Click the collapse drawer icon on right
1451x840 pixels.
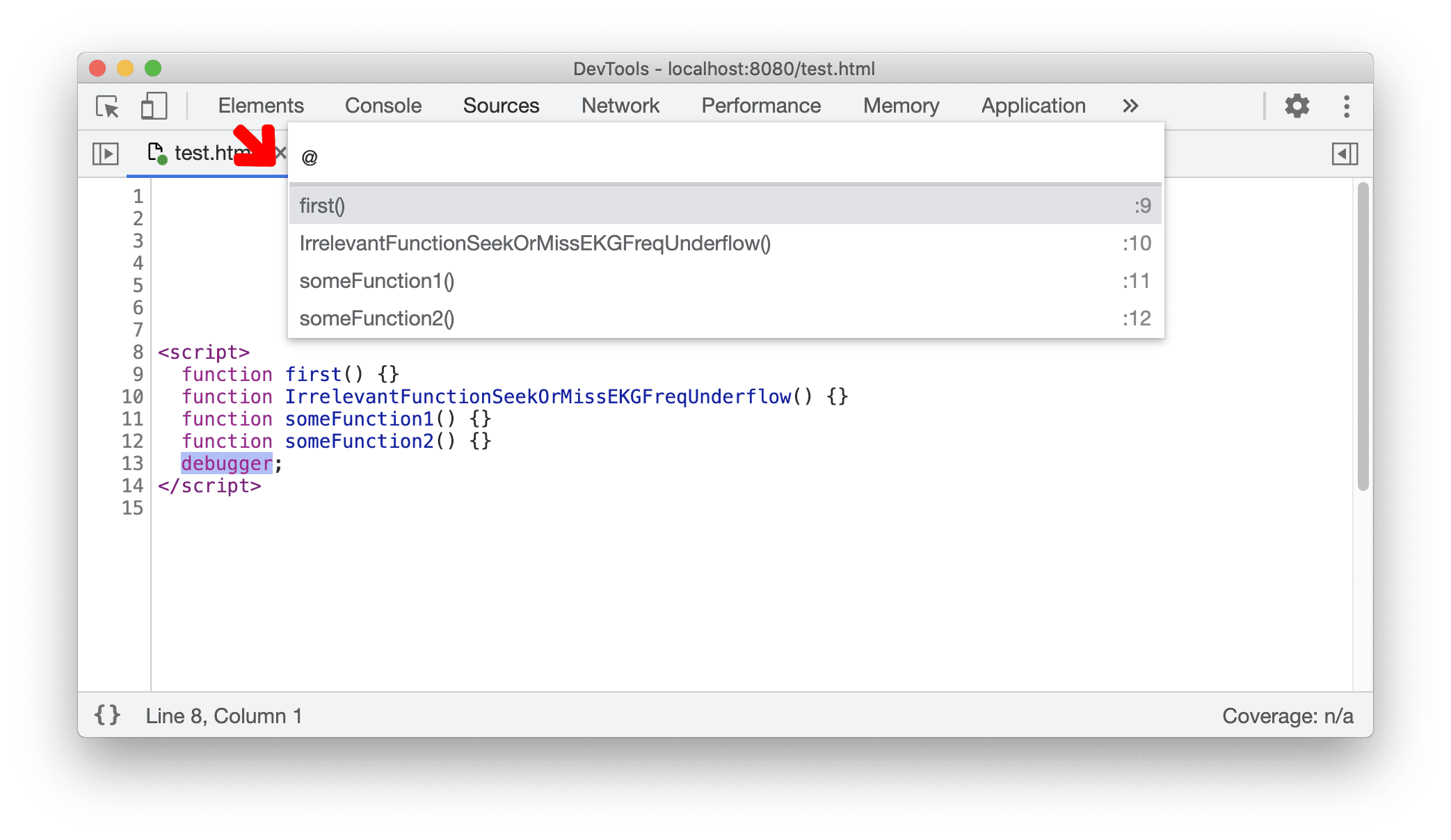(x=1345, y=154)
